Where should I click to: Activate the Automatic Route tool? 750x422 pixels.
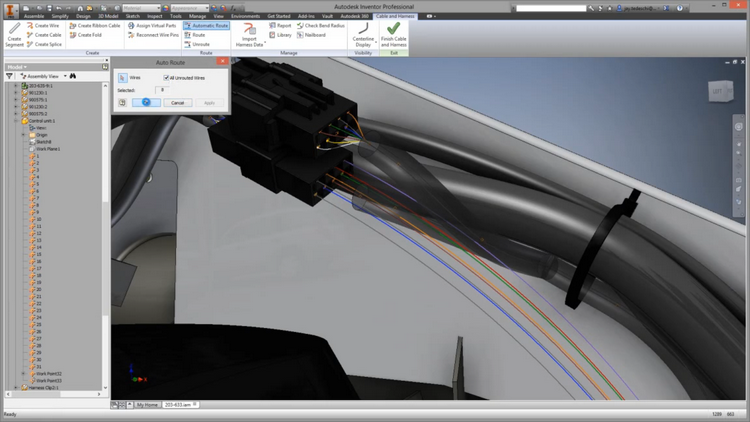[x=207, y=25]
